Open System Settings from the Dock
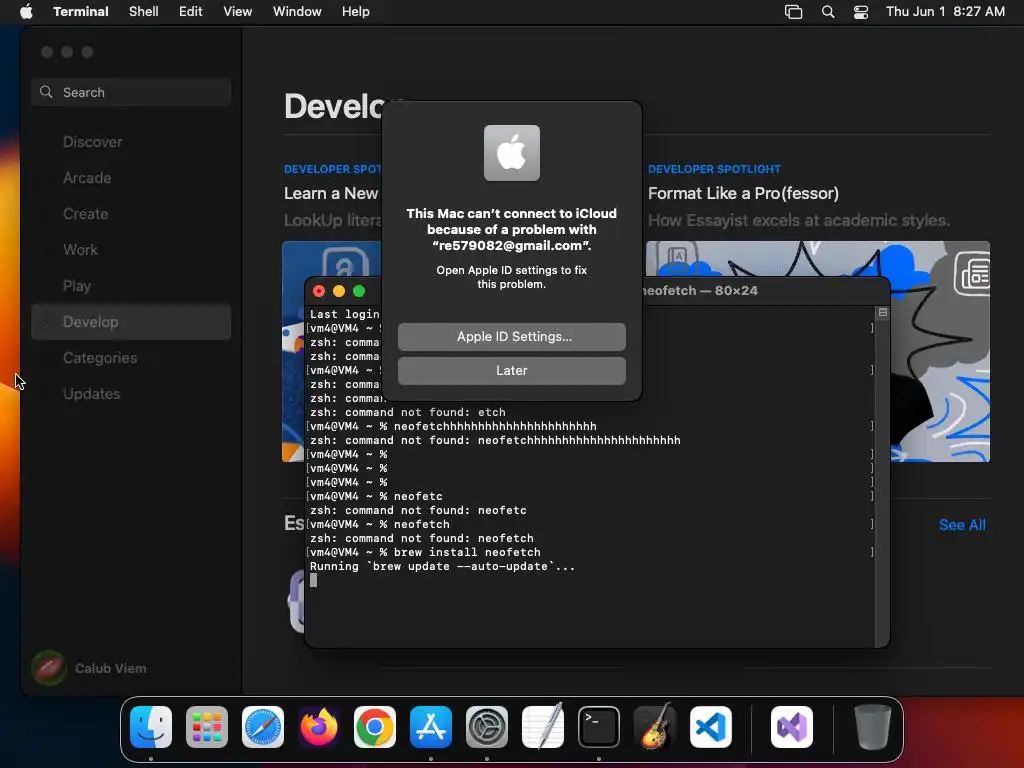Image resolution: width=1024 pixels, height=768 pixels. point(487,727)
